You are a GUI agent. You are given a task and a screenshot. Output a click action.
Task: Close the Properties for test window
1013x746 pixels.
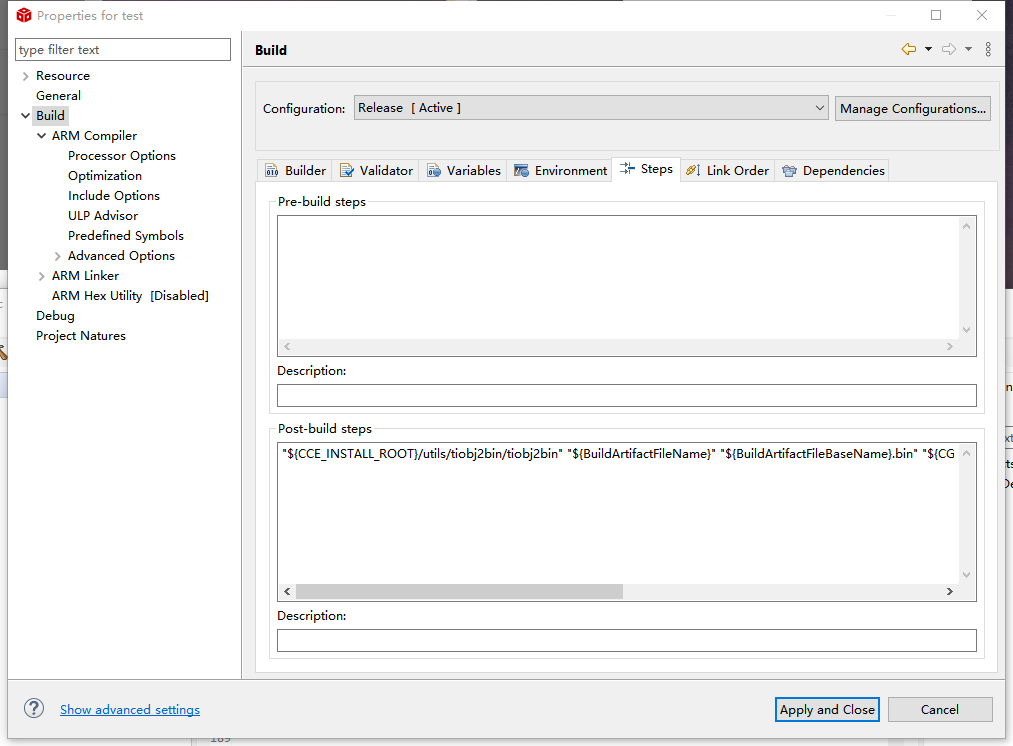coord(982,15)
